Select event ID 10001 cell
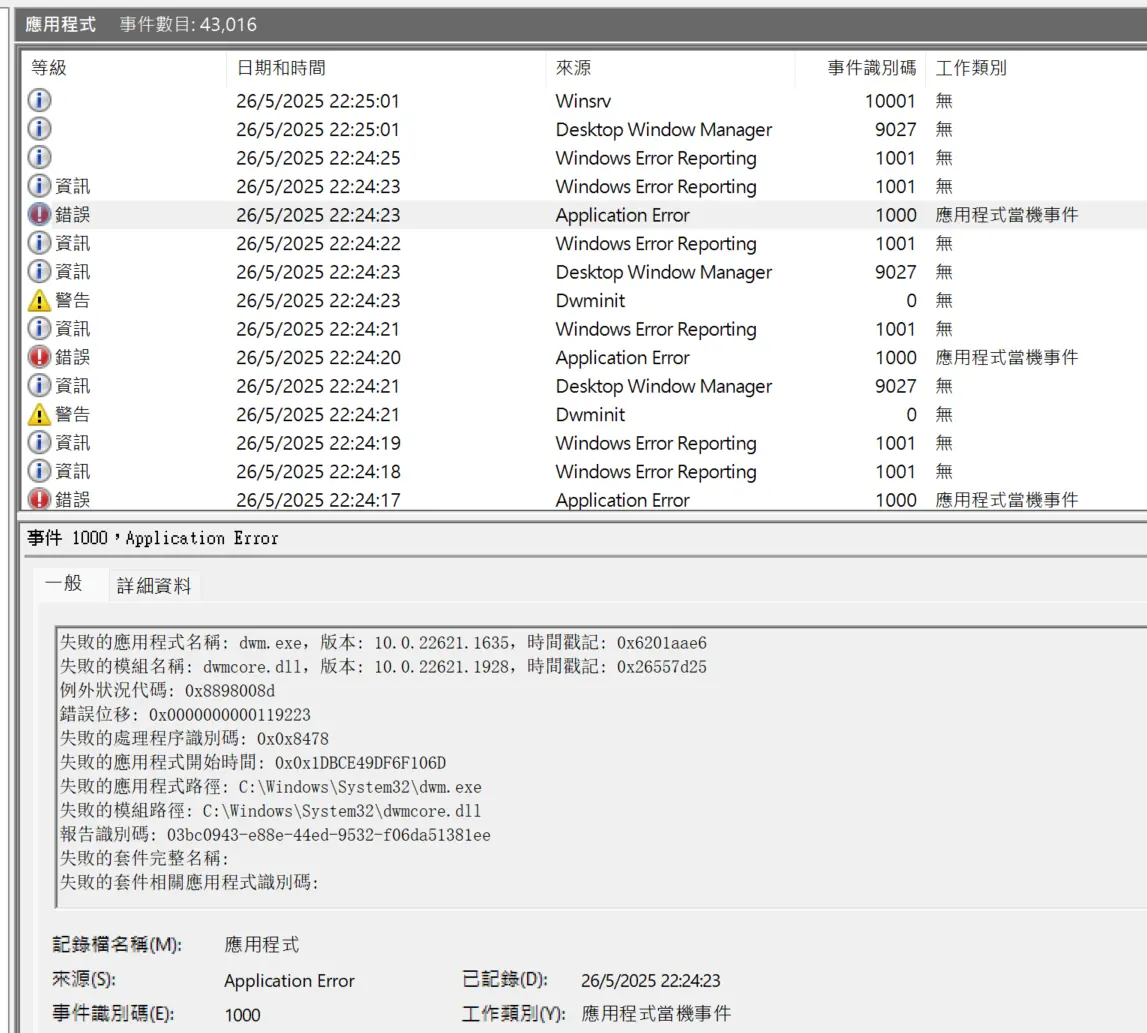 point(890,101)
